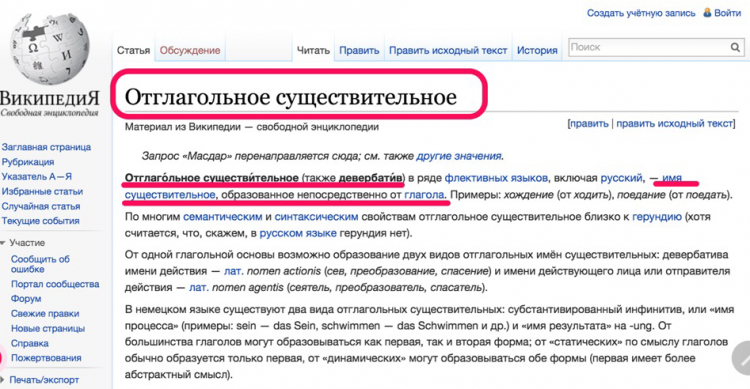This screenshot has width=750, height=389.
Task: Open the Обсуждение tab
Action: [x=190, y=50]
